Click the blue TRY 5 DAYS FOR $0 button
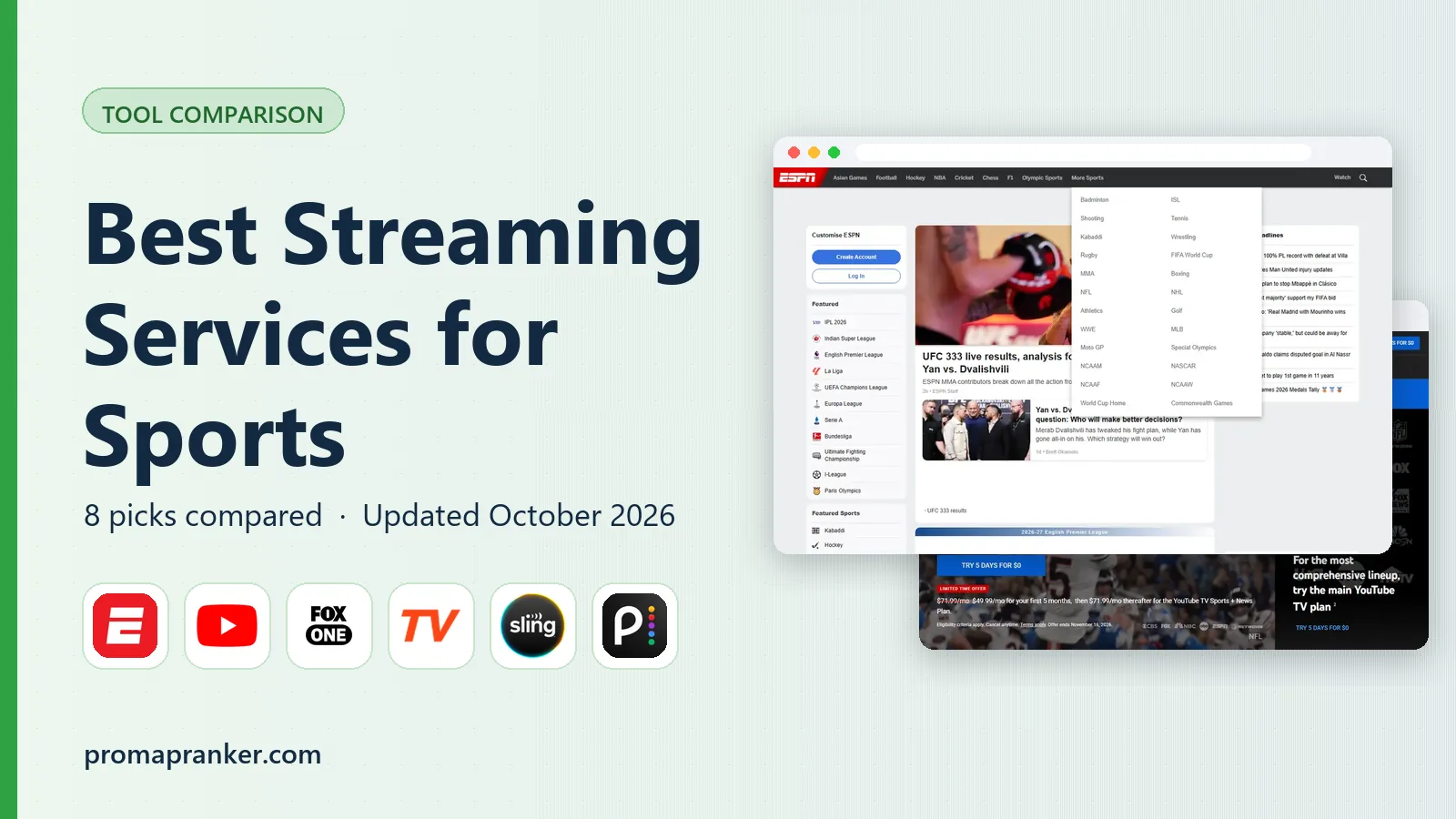 point(991,565)
